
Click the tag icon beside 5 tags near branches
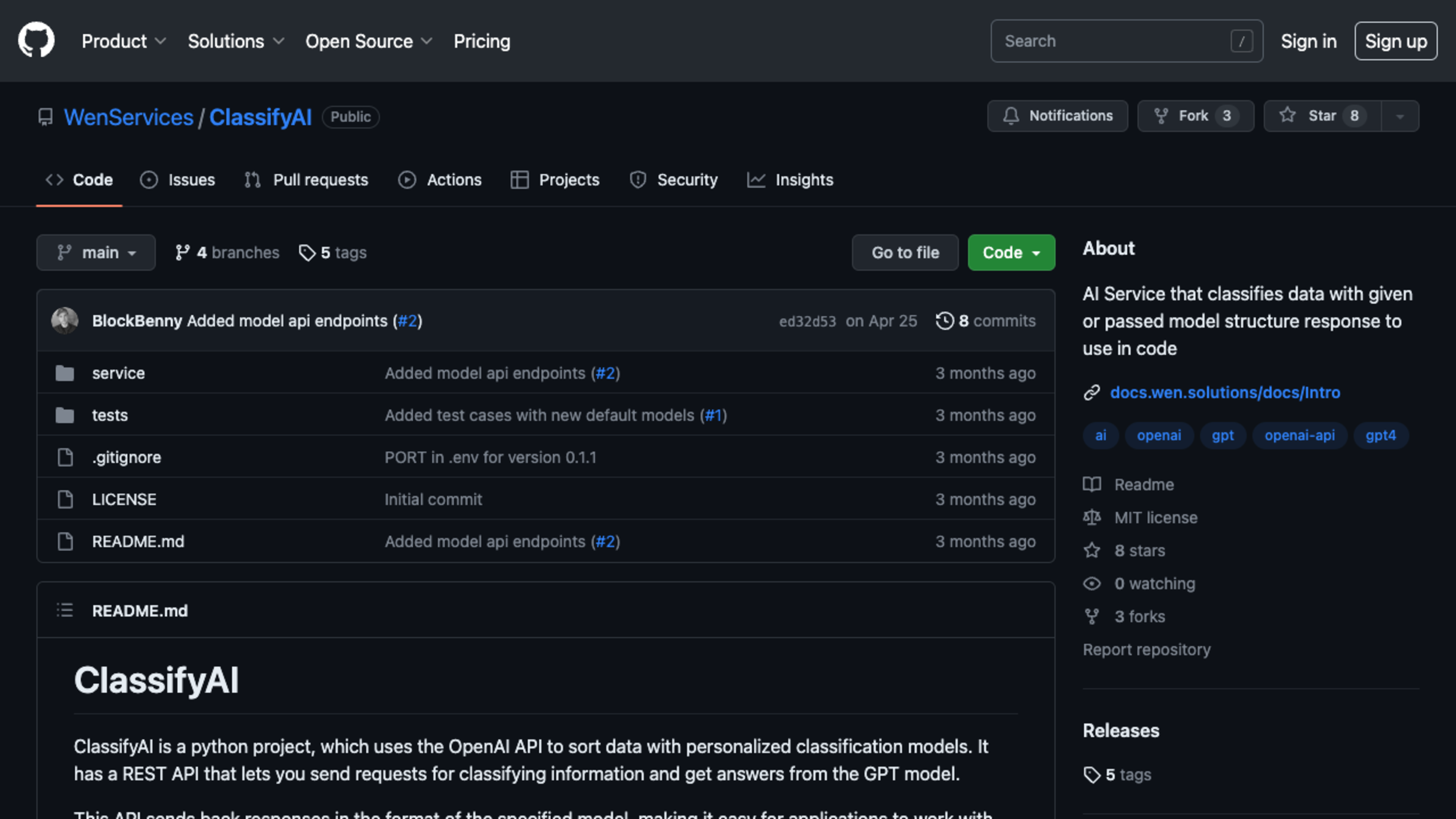click(307, 253)
